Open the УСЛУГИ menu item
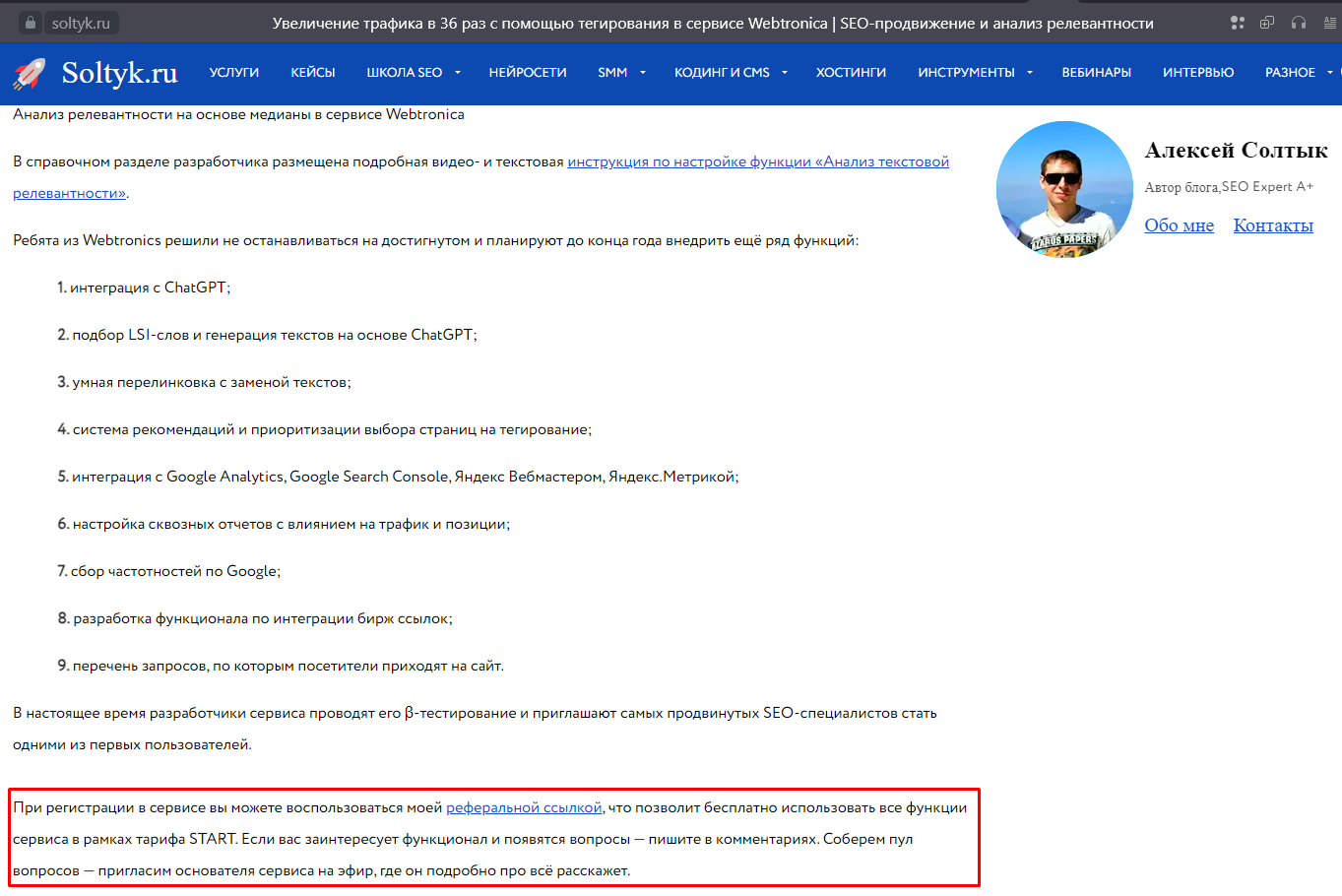The height and width of the screenshot is (896, 1342). pyautogui.click(x=234, y=73)
